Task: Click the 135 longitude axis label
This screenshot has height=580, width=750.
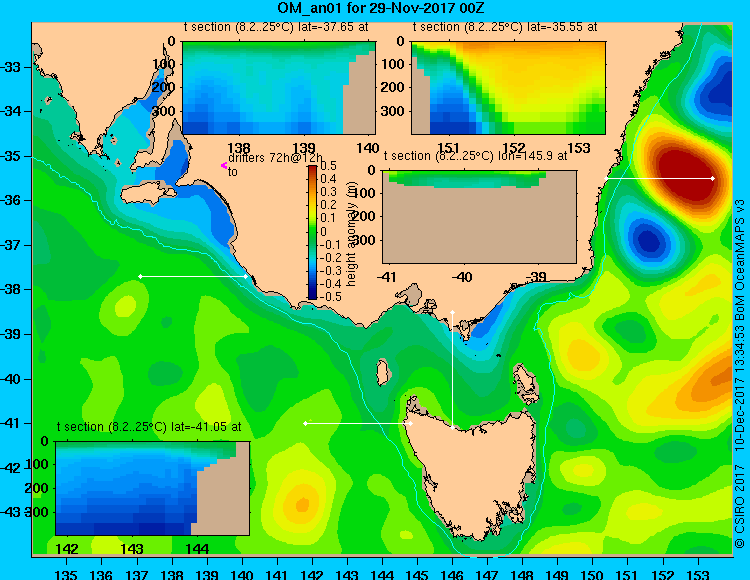Action: [66, 575]
